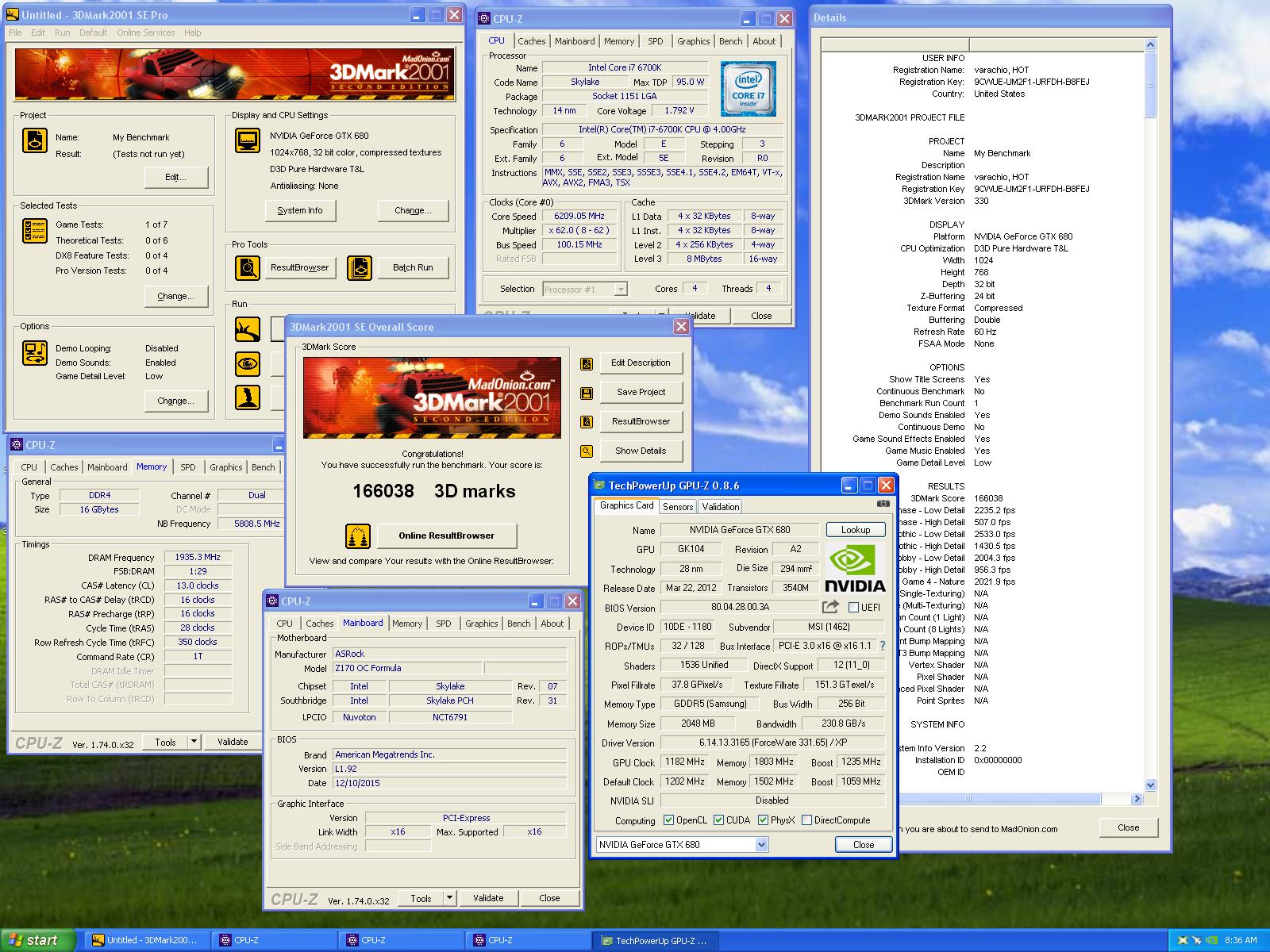Click the Save Project floppy disk icon
1270x952 pixels.
pyautogui.click(x=587, y=393)
